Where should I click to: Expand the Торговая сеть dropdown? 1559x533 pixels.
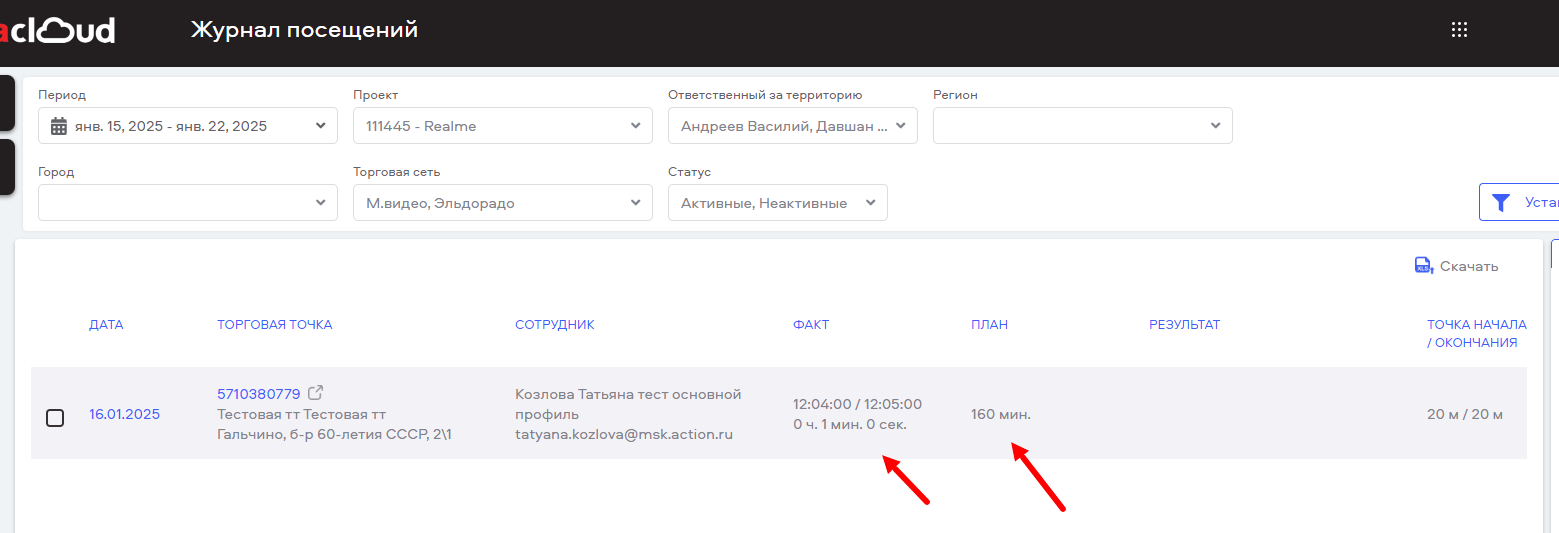(x=503, y=203)
